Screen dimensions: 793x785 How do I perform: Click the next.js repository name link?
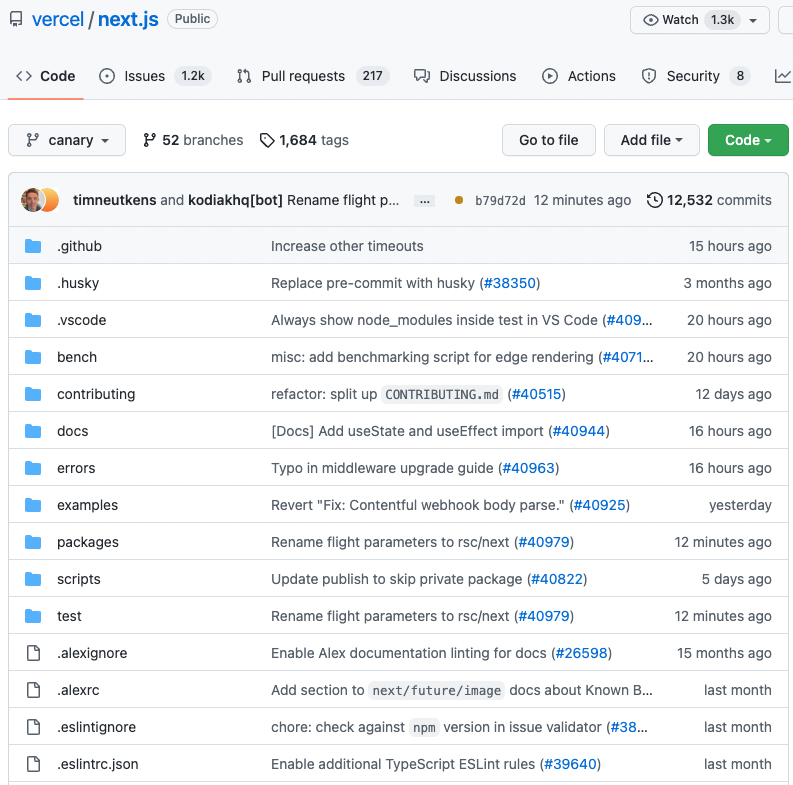pos(128,20)
